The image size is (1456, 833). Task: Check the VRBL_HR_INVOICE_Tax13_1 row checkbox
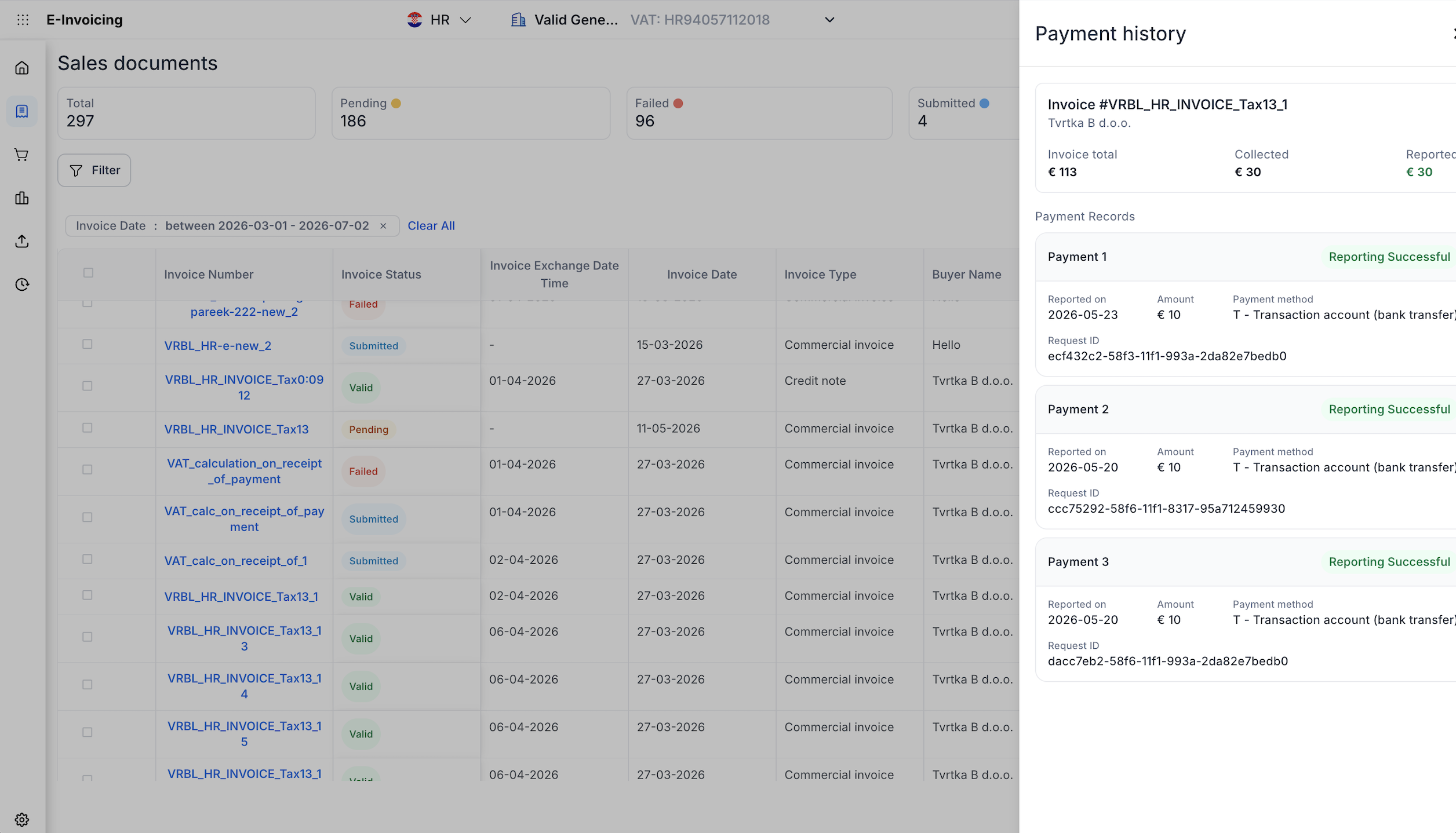click(88, 595)
